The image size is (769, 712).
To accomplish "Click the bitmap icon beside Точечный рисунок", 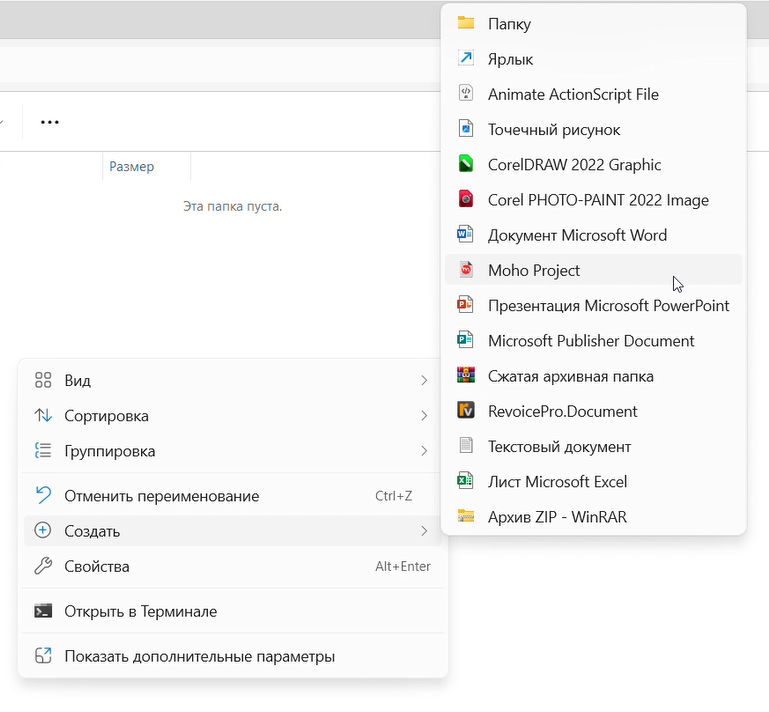I will [465, 128].
